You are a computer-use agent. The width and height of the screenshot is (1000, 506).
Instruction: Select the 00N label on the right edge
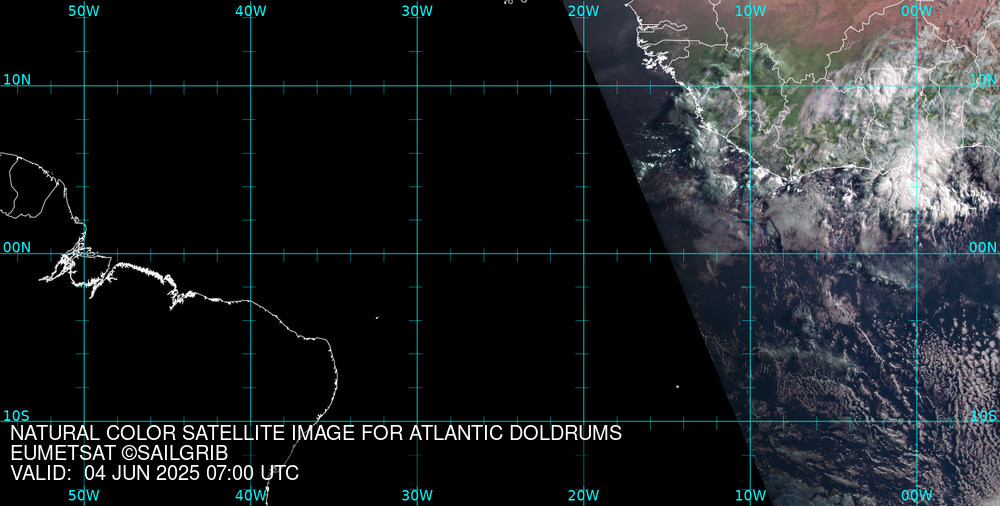tap(983, 248)
